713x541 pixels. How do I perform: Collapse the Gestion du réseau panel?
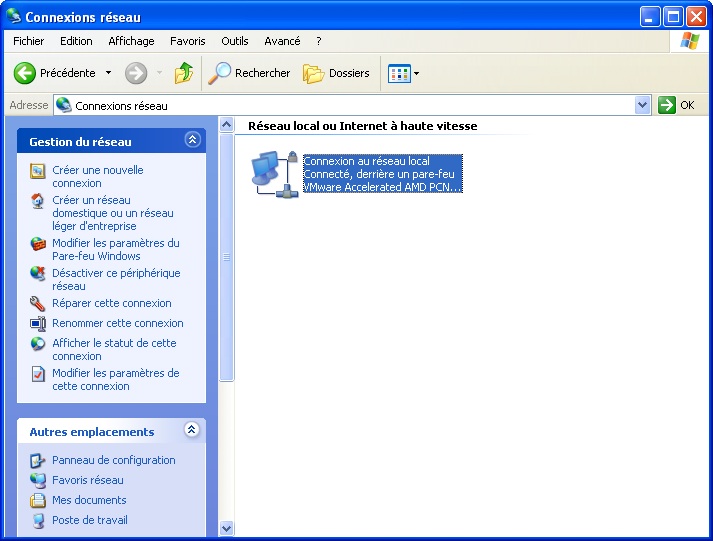pos(192,141)
